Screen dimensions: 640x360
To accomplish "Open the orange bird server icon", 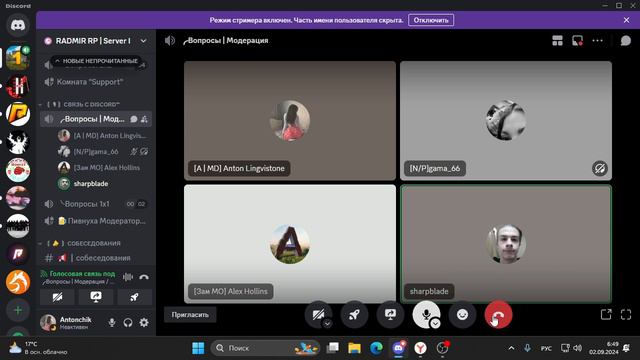I will (18, 282).
